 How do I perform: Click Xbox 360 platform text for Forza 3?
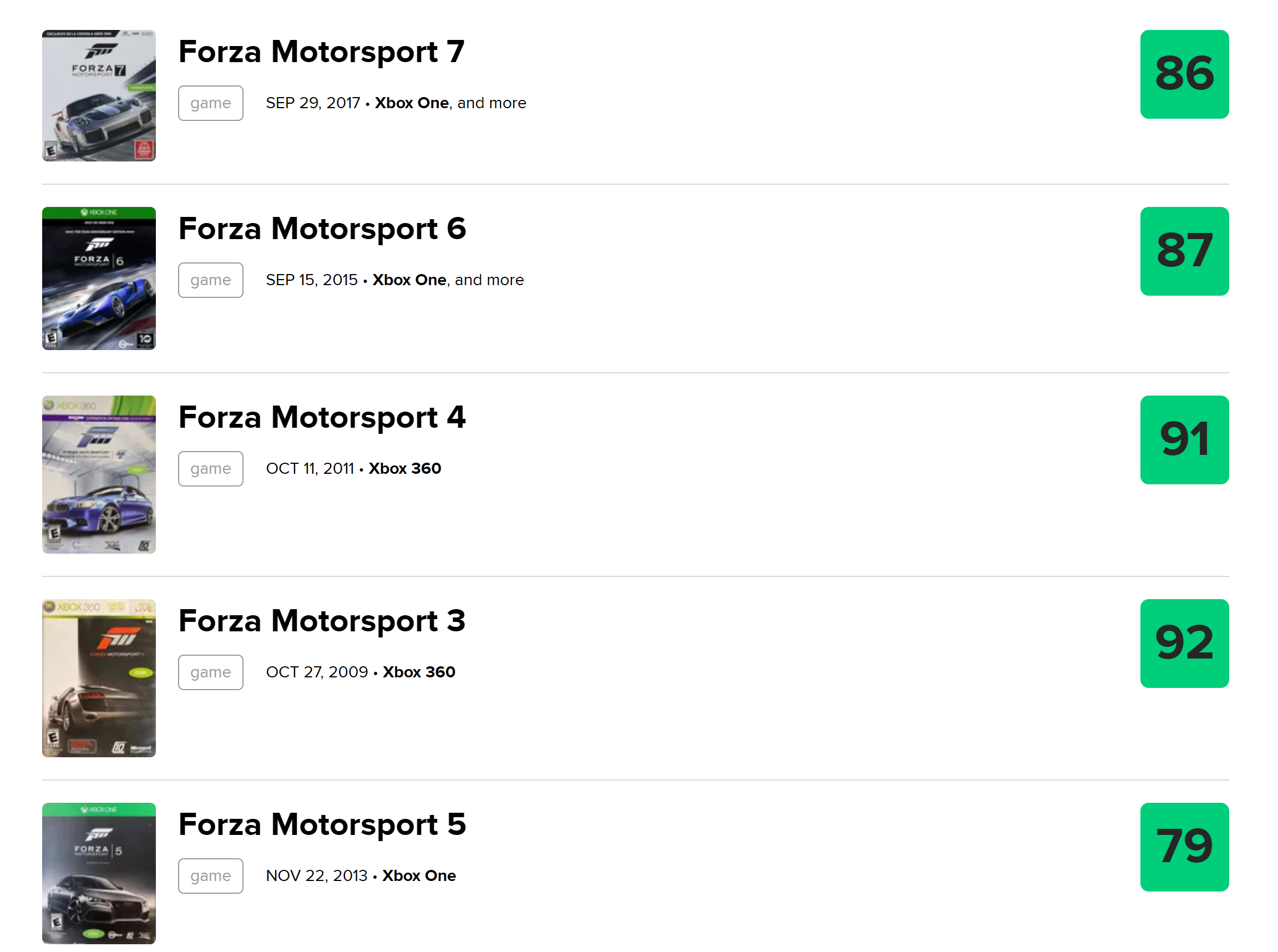pos(419,672)
